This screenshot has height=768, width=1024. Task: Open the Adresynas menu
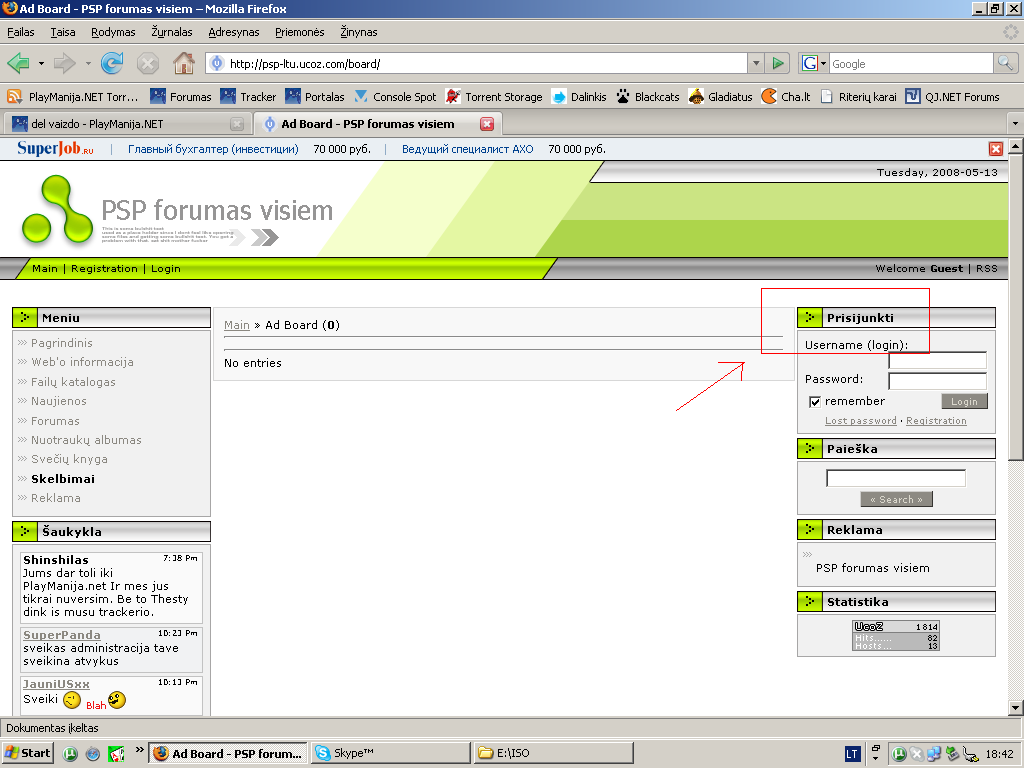coord(234,32)
